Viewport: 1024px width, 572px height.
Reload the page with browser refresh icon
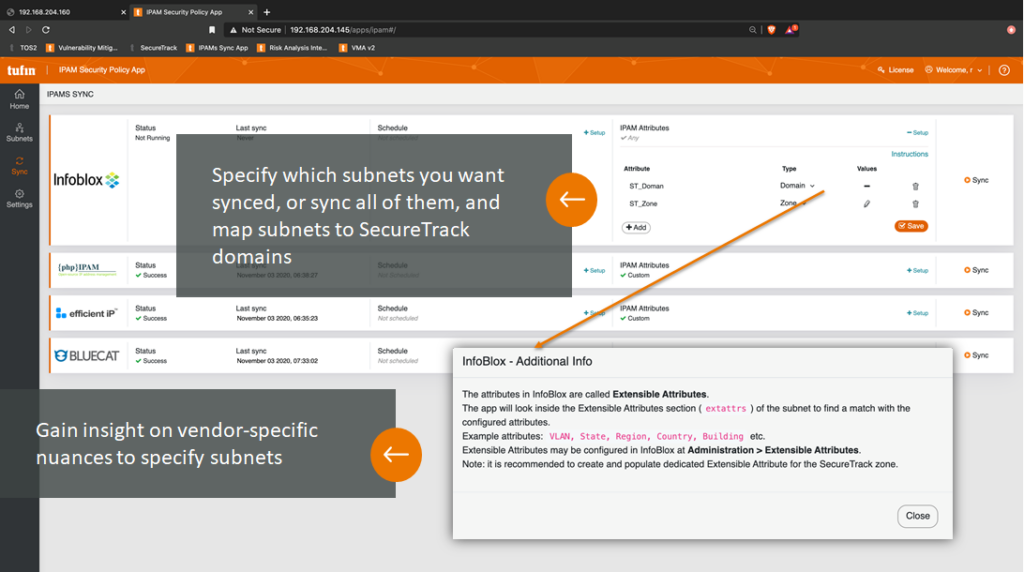(46, 30)
